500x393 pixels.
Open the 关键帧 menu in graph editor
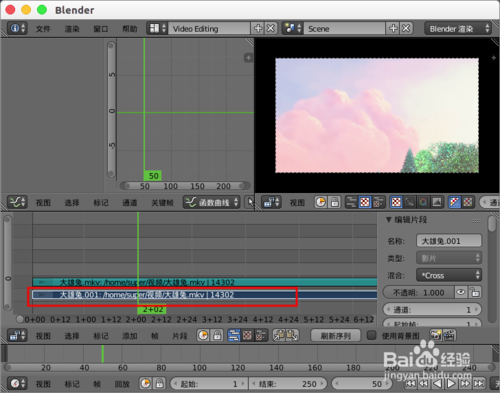pyautogui.click(x=162, y=202)
